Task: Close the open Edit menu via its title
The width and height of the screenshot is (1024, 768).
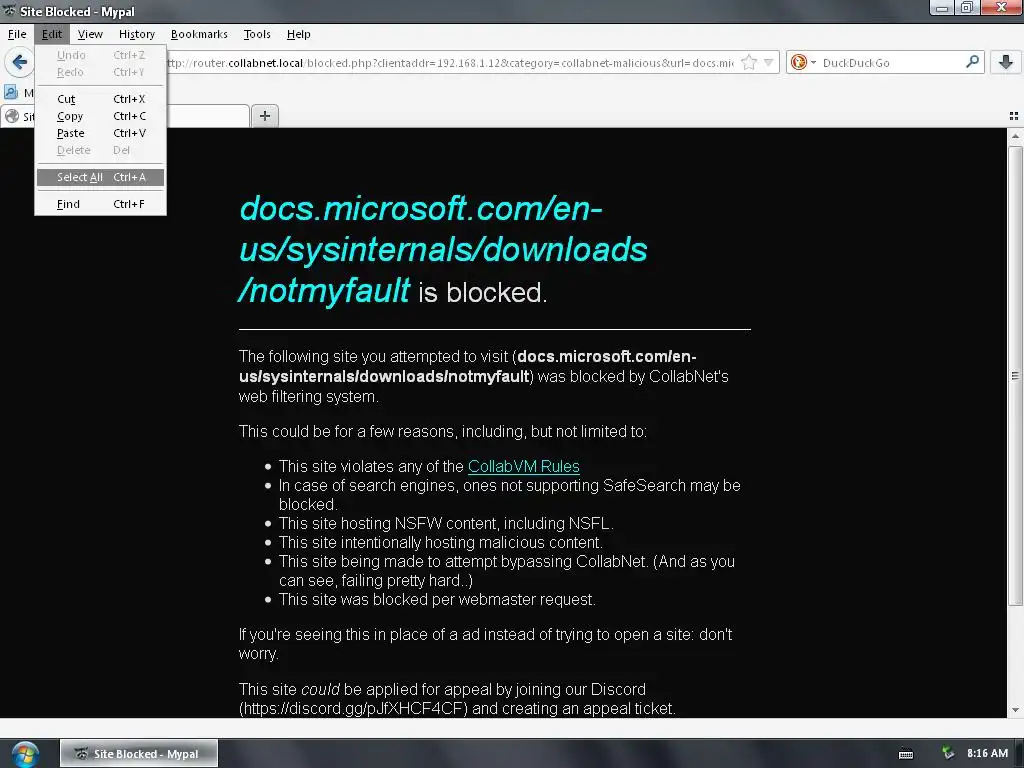Action: tap(52, 34)
